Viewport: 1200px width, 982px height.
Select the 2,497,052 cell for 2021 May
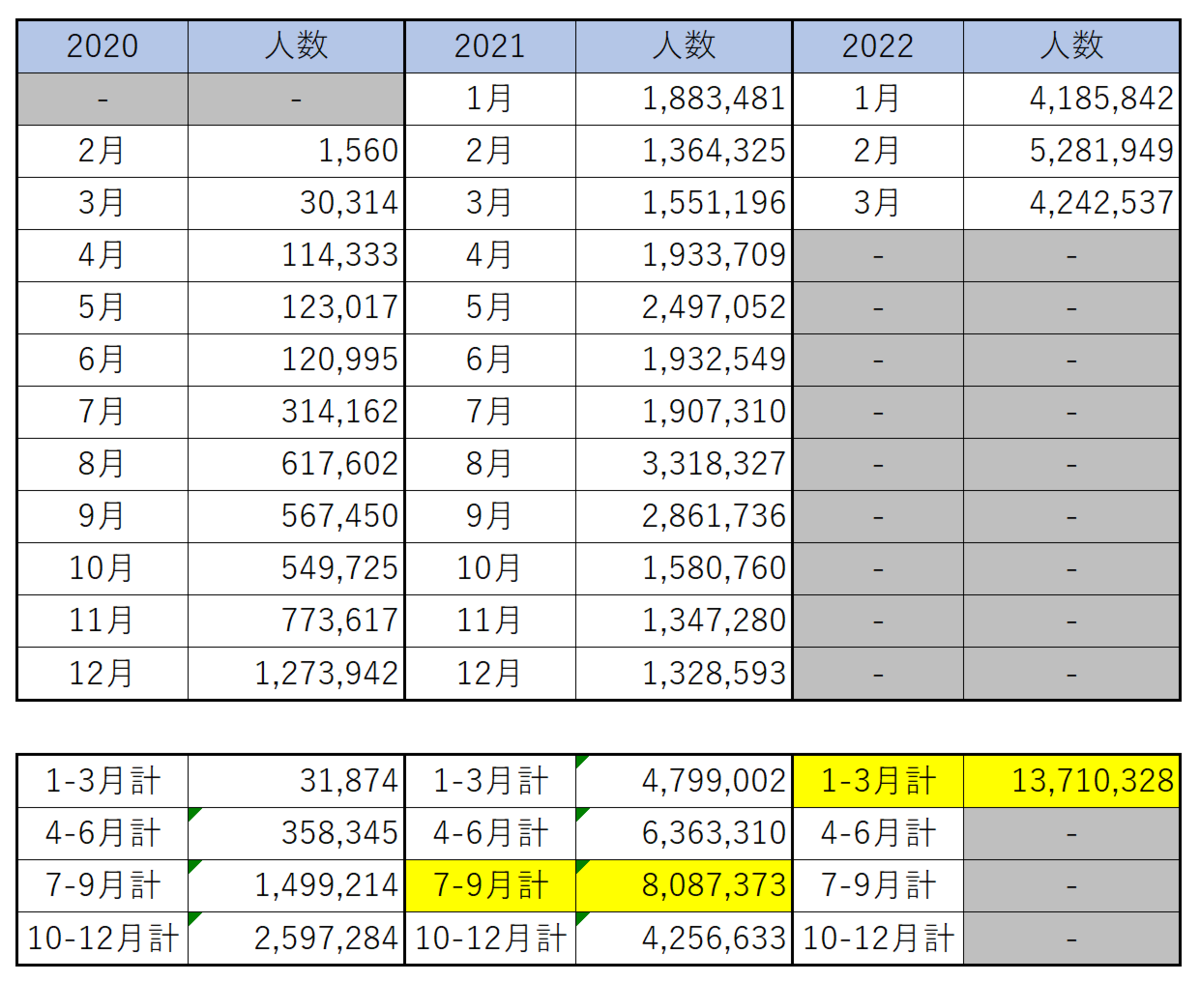point(684,307)
